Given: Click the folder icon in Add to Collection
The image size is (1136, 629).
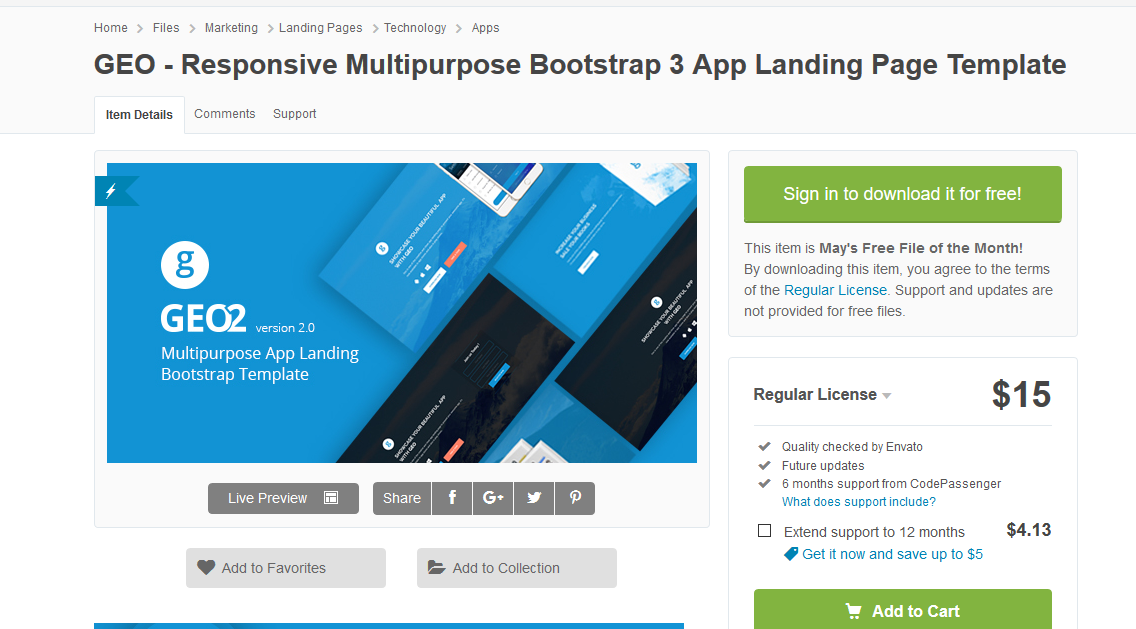Looking at the screenshot, I should pos(436,567).
